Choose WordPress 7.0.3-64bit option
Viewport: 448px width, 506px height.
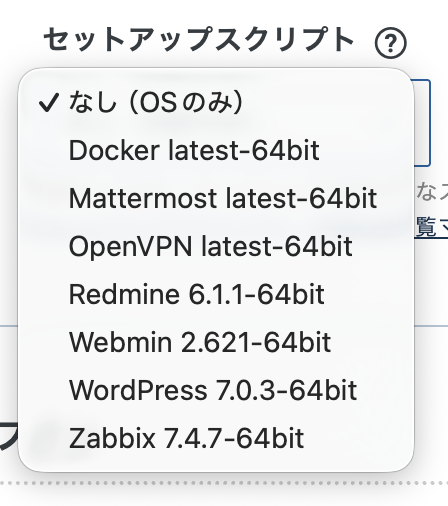[216, 390]
